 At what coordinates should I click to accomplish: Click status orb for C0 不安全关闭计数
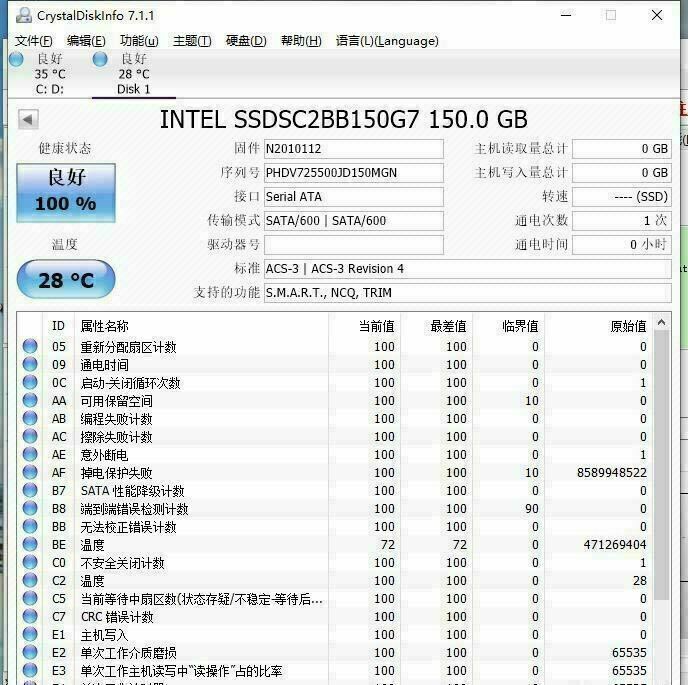pos(30,562)
